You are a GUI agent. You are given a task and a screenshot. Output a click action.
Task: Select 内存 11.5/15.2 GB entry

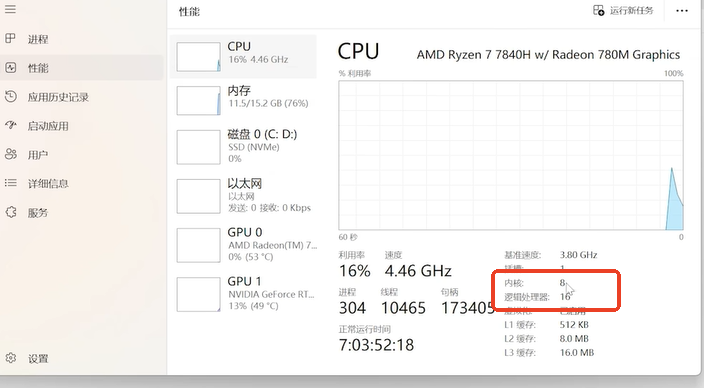coord(243,101)
